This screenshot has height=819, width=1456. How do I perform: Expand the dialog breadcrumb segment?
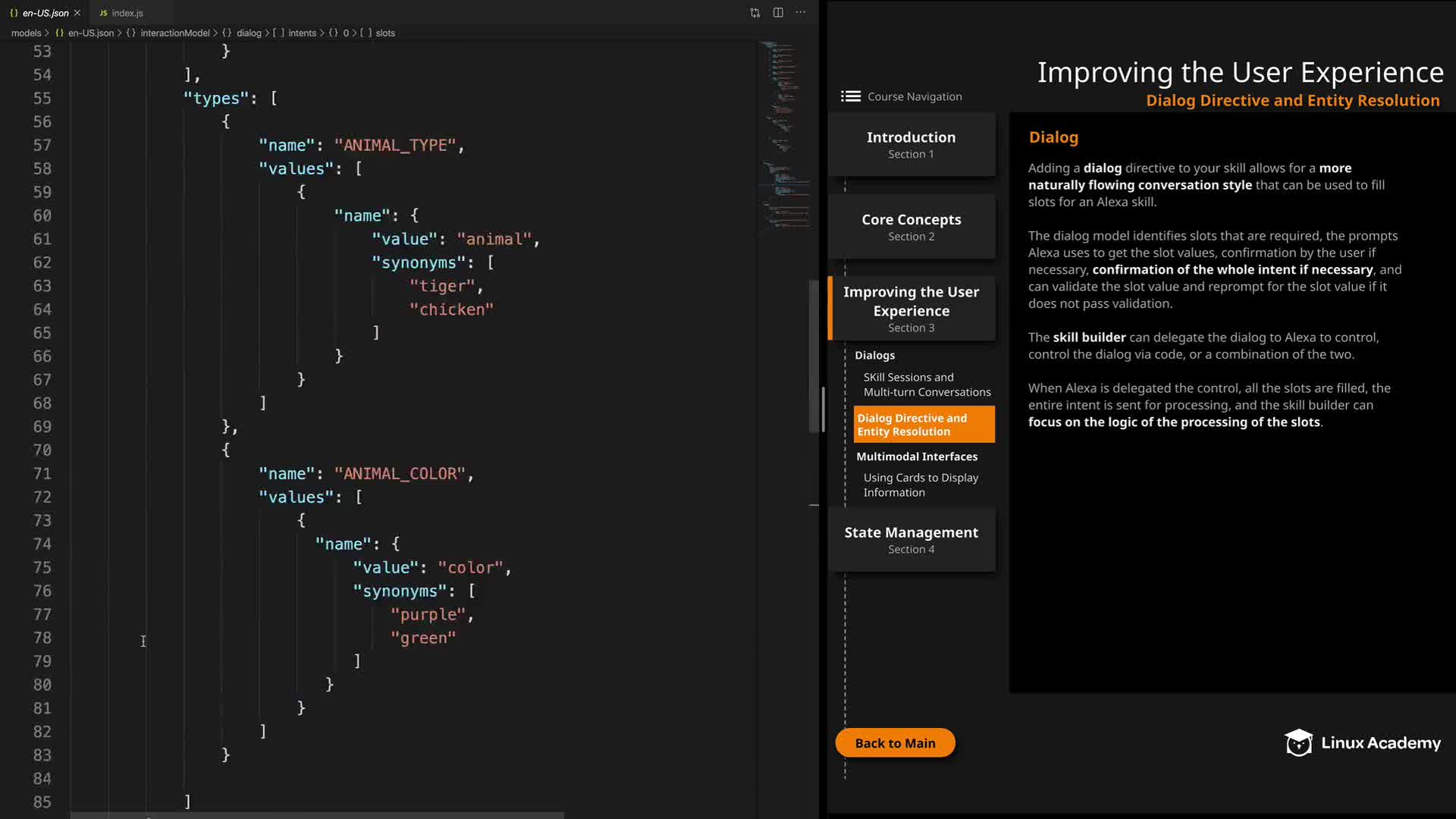pos(249,33)
